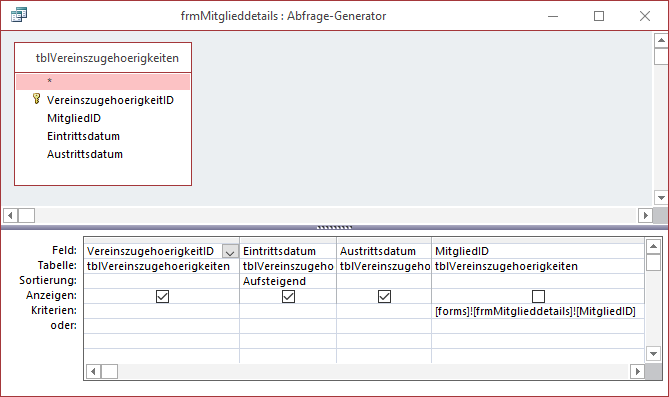Click the primary key icon beside VereinszugehoerigkeitID
669x397 pixels.
click(37, 99)
